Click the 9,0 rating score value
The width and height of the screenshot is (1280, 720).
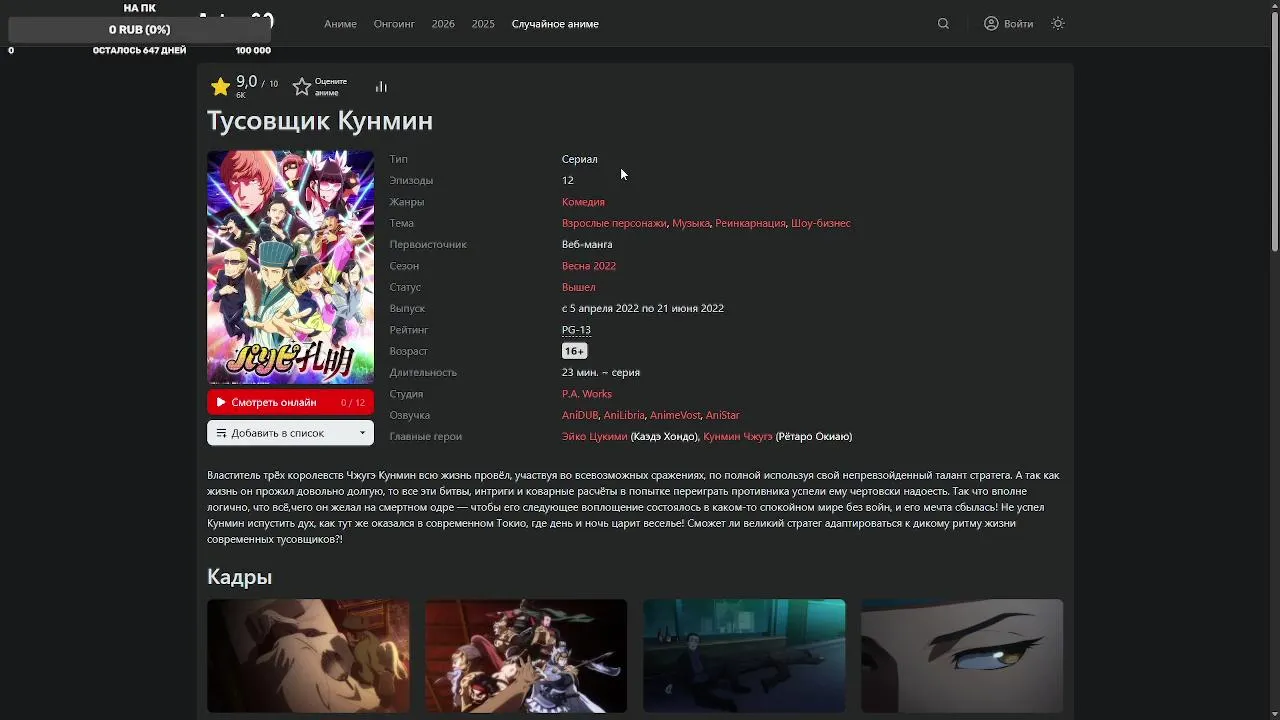pos(247,82)
